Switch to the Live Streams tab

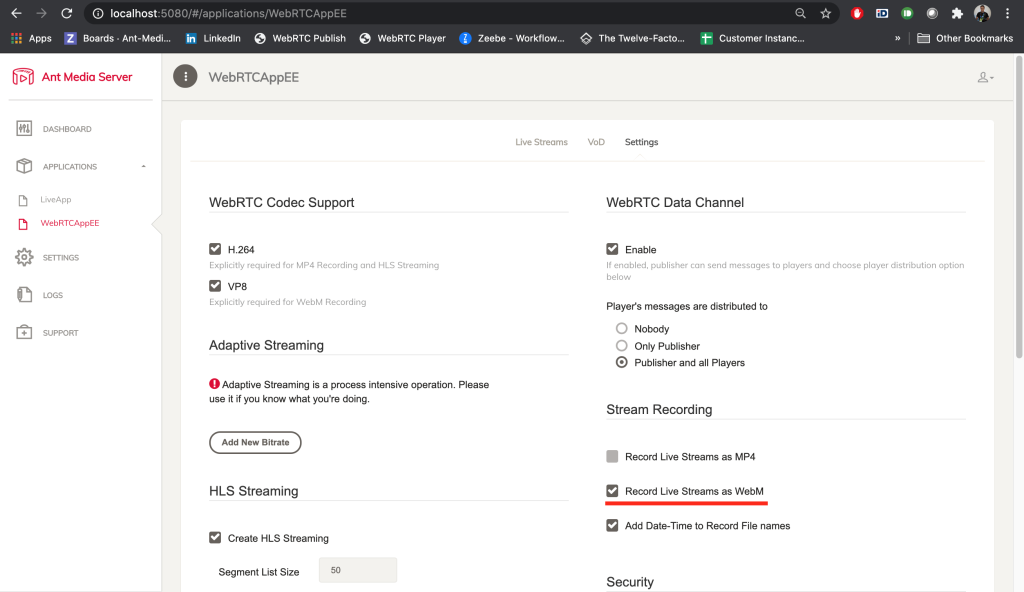[541, 142]
